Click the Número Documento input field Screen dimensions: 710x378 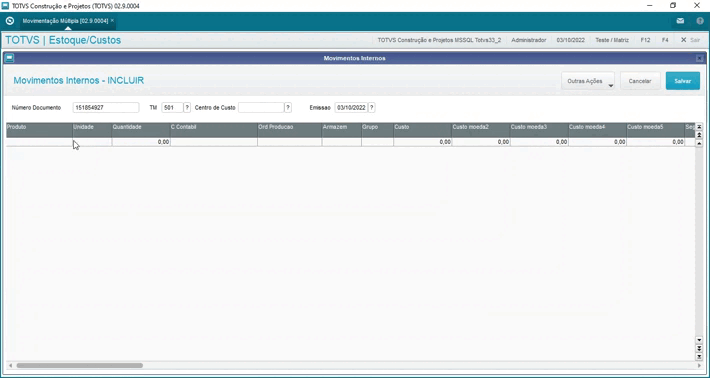(106, 108)
